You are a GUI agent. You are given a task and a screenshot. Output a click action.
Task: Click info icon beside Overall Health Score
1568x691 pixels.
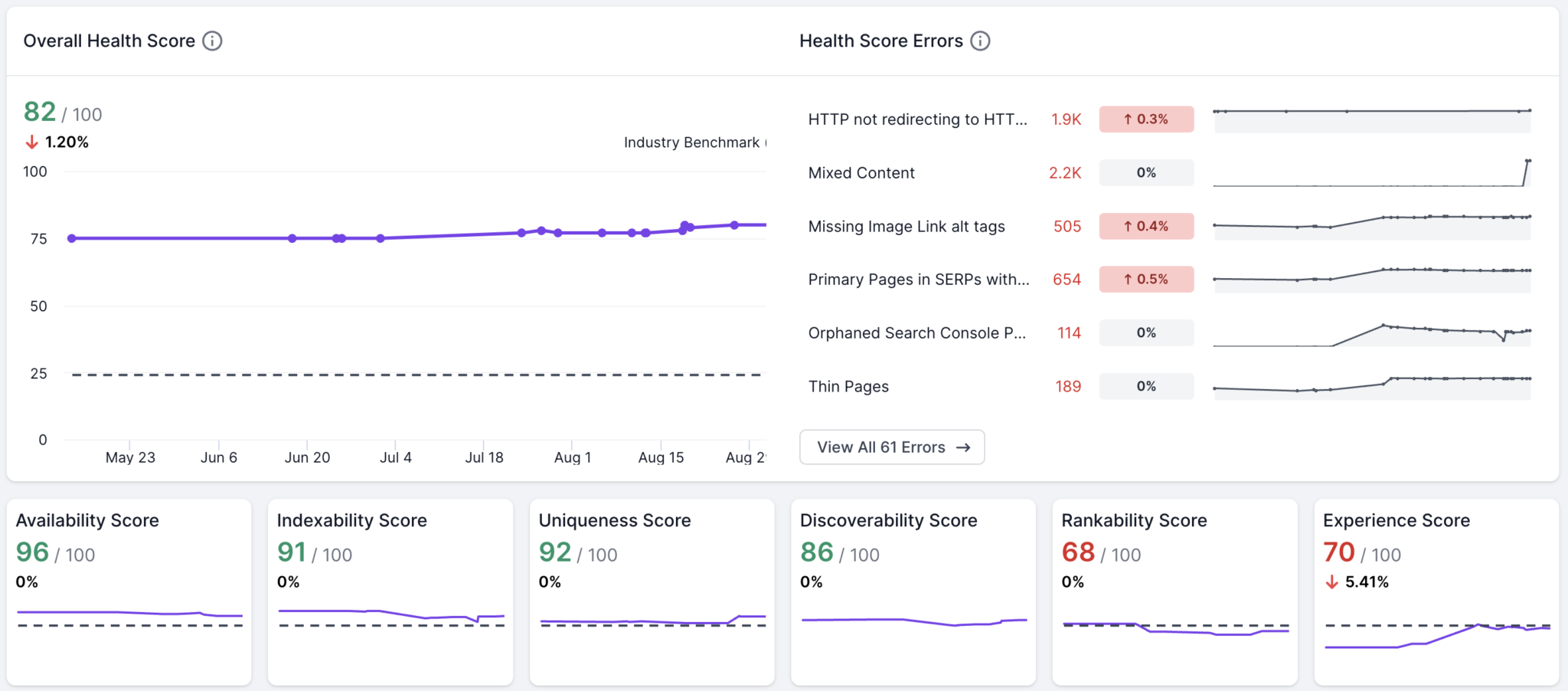click(212, 41)
